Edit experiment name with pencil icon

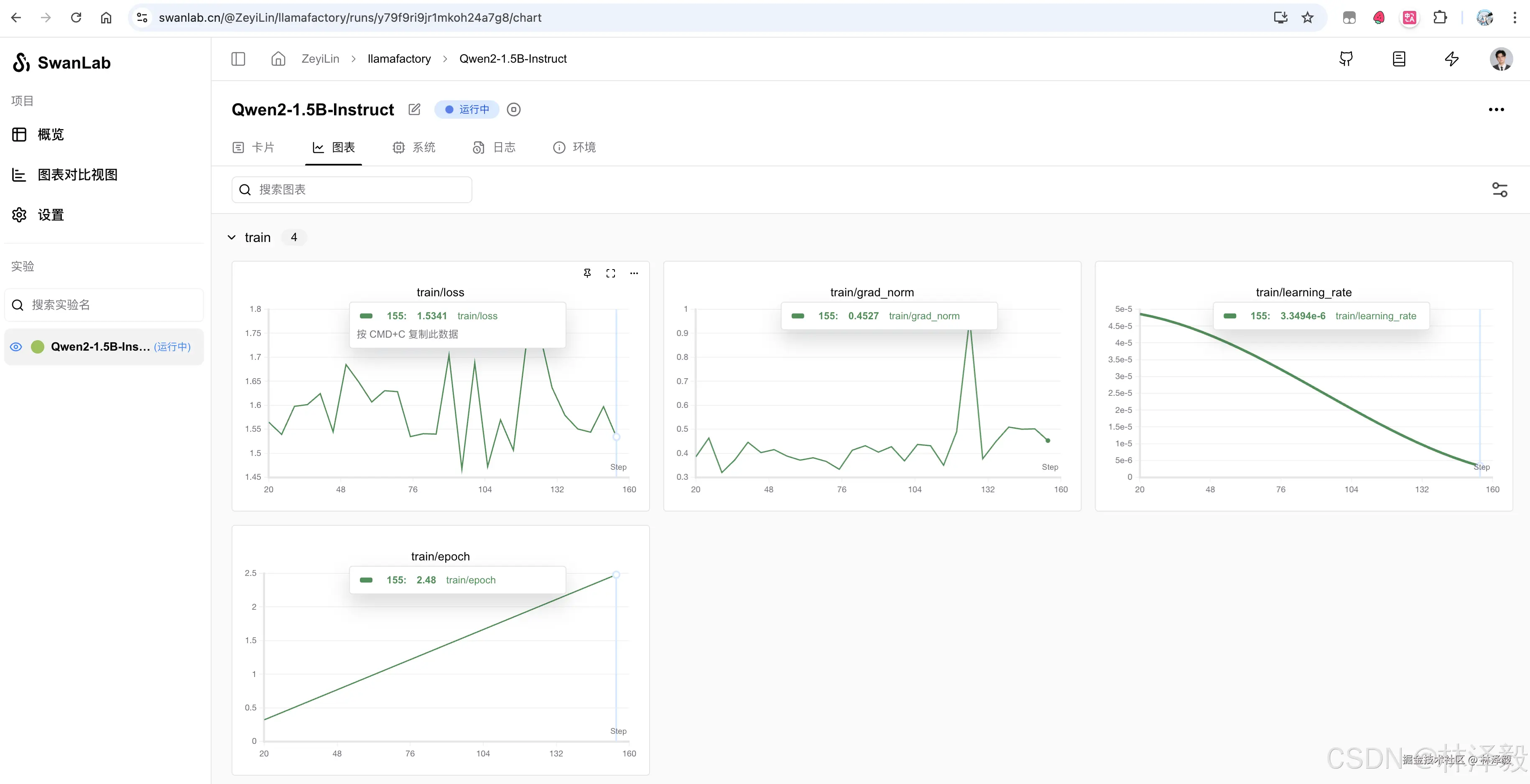coord(415,109)
